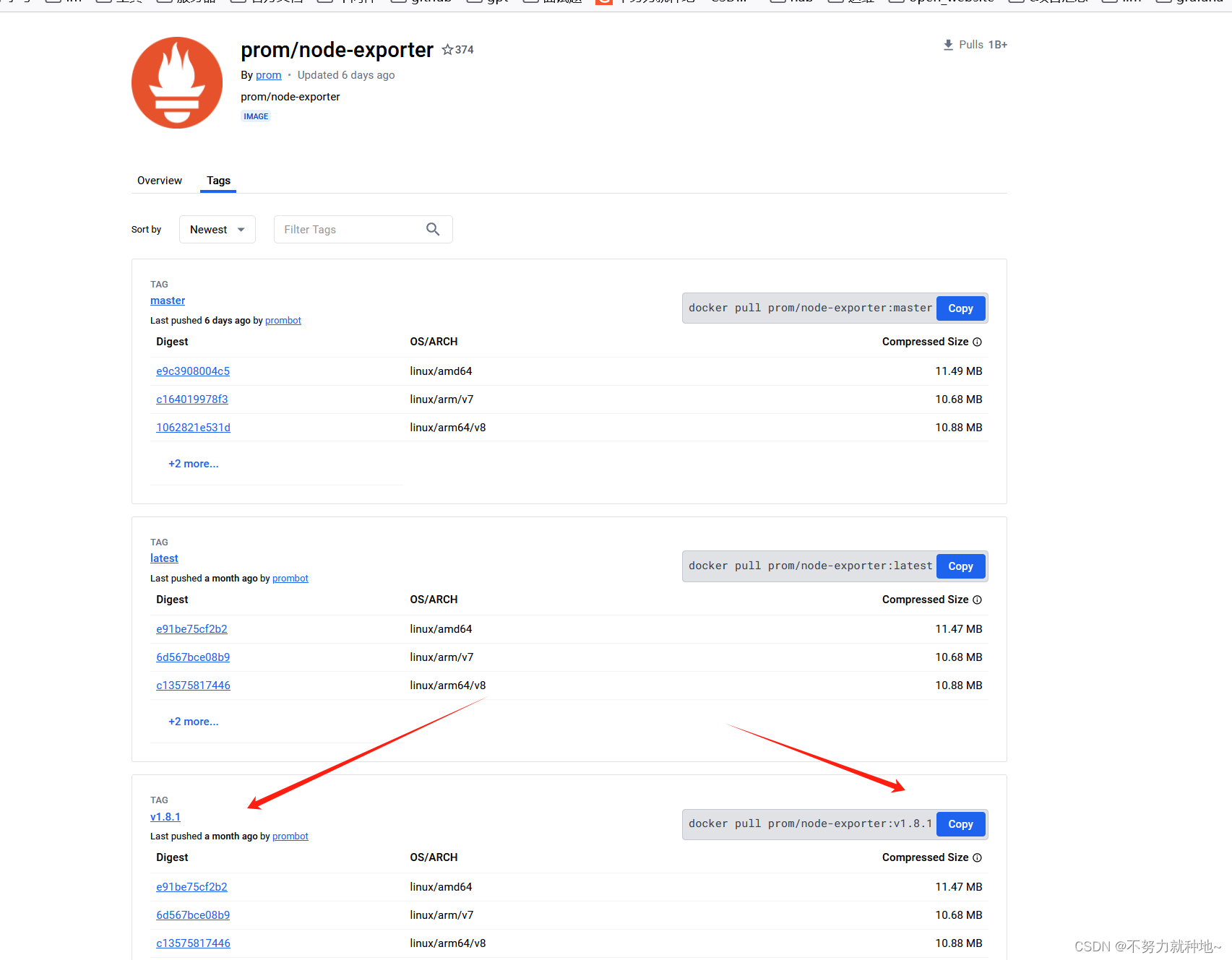Click Updated 6 days ago text
This screenshot has width=1232, height=960.
tap(346, 75)
